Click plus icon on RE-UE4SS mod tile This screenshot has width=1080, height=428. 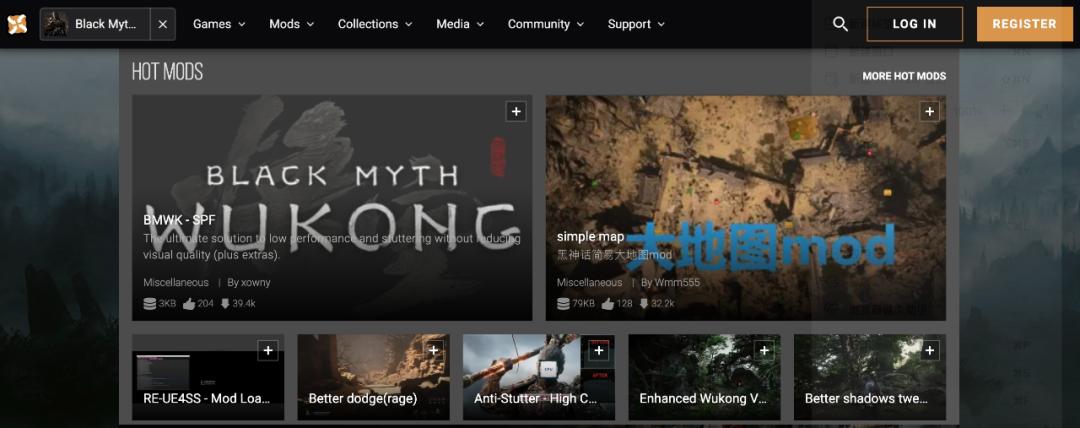point(267,351)
